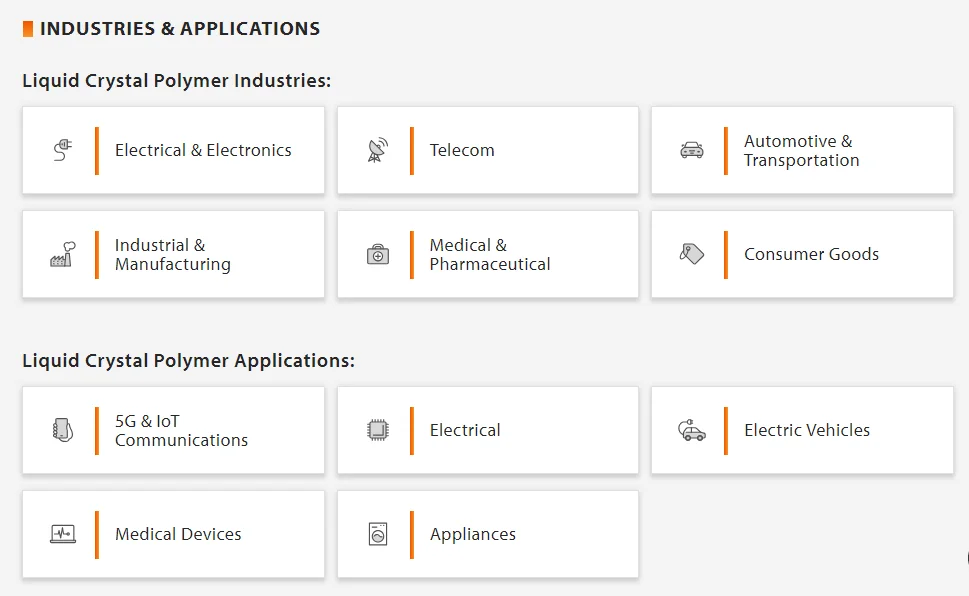The image size is (969, 596).
Task: Click the electric vehicle charging icon
Action: pos(691,430)
